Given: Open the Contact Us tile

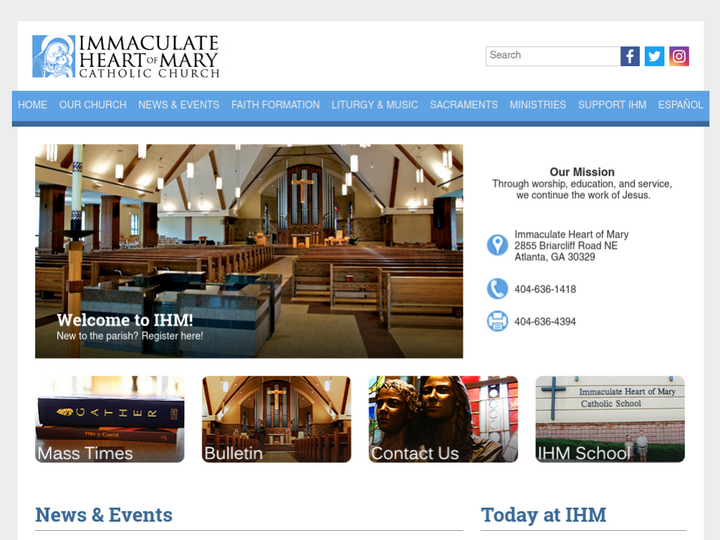Looking at the screenshot, I should tap(443, 419).
